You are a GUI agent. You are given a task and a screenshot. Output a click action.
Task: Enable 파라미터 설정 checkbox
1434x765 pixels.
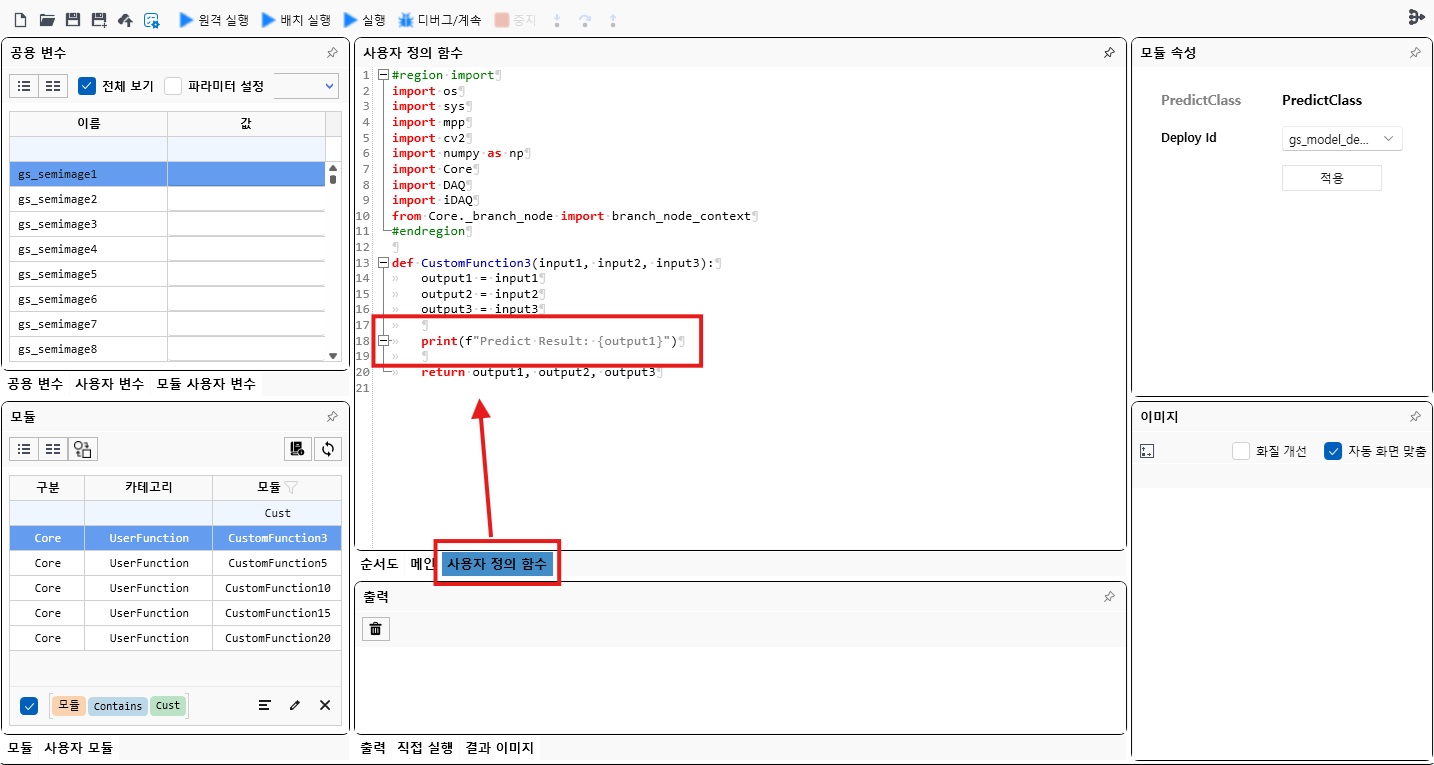pos(172,85)
